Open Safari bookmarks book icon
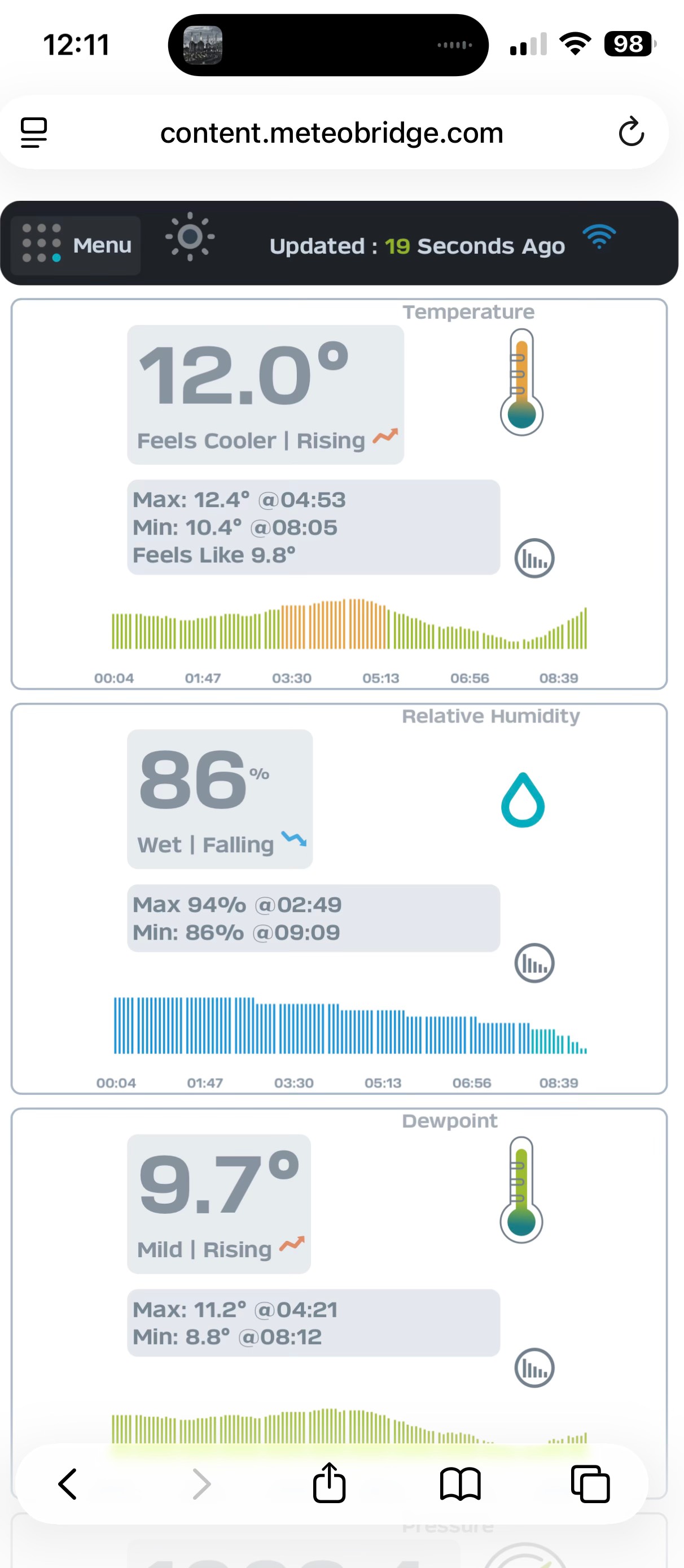 pyautogui.click(x=460, y=1484)
